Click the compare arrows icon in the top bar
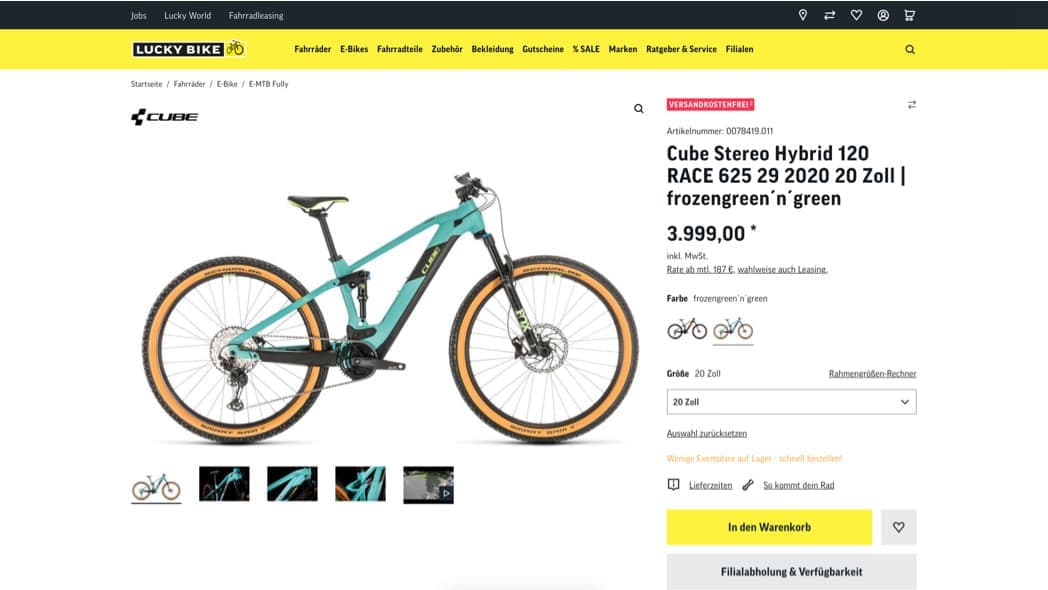Image resolution: width=1048 pixels, height=590 pixels. [831, 15]
